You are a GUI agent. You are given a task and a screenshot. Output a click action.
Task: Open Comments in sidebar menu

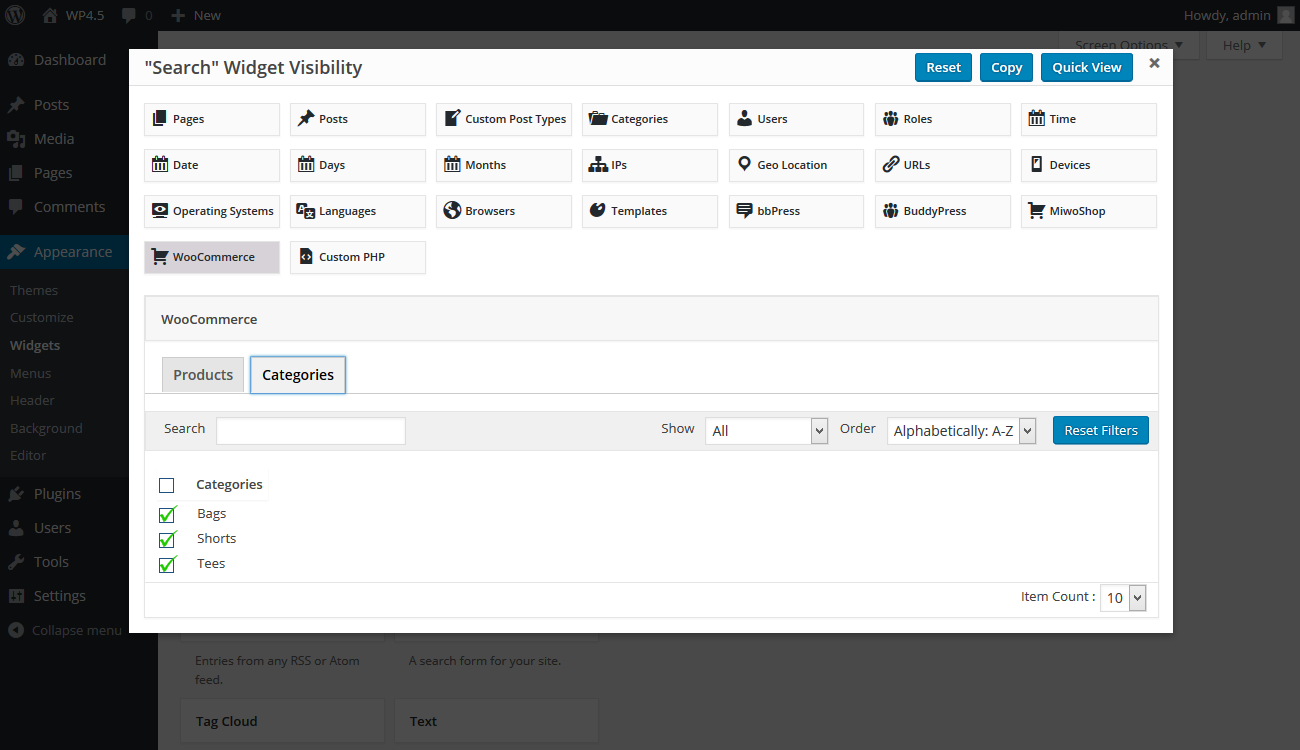point(64,207)
